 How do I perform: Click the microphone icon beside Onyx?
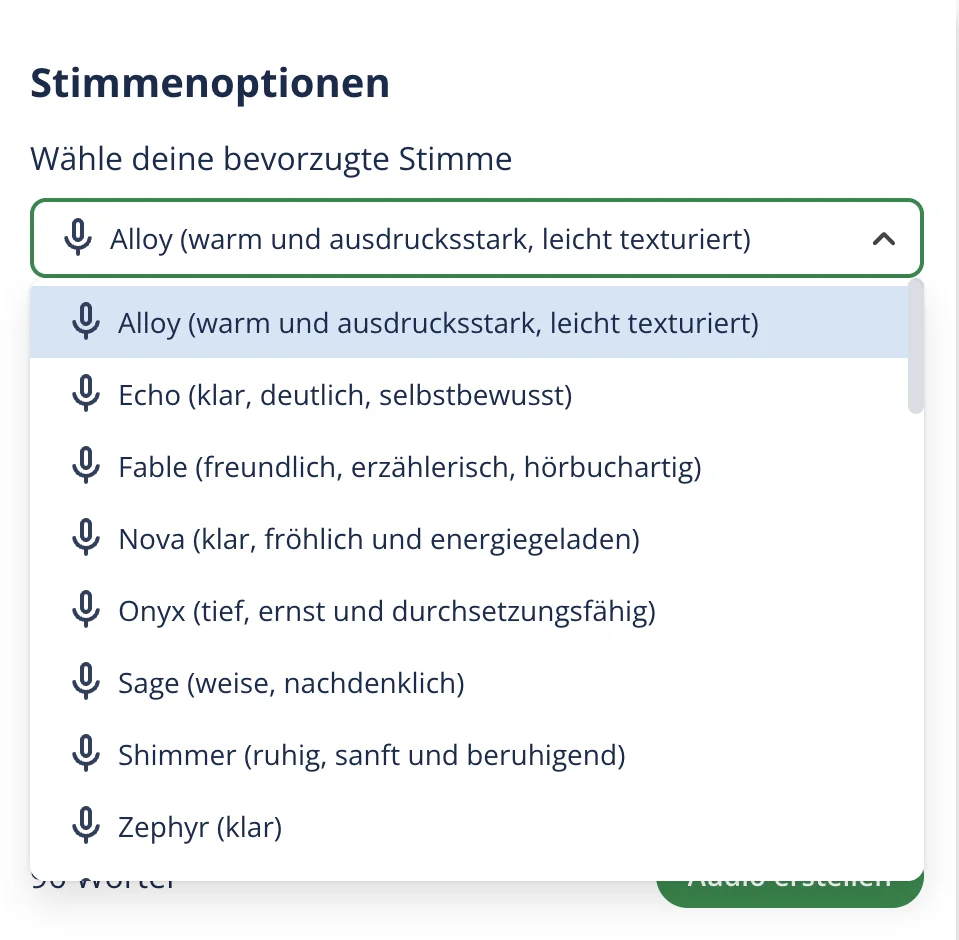click(86, 611)
